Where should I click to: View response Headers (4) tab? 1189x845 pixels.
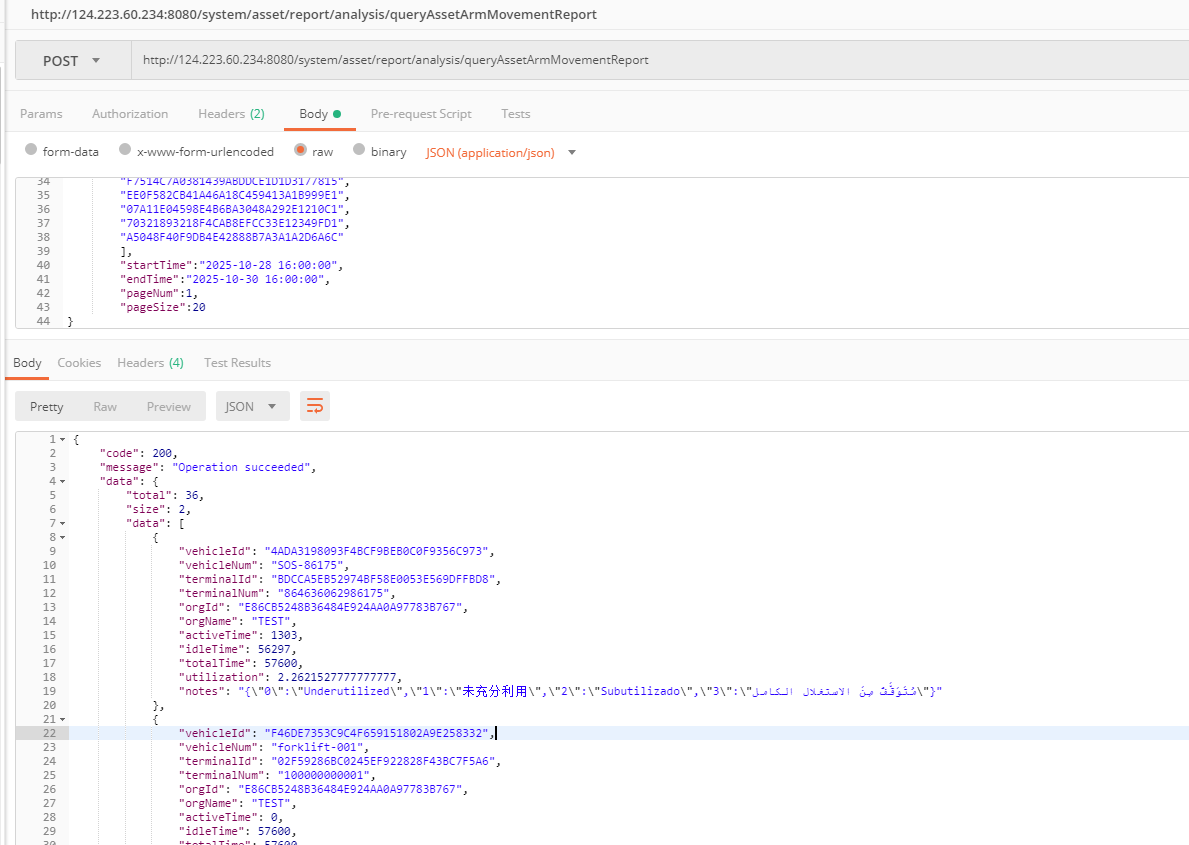coord(150,363)
